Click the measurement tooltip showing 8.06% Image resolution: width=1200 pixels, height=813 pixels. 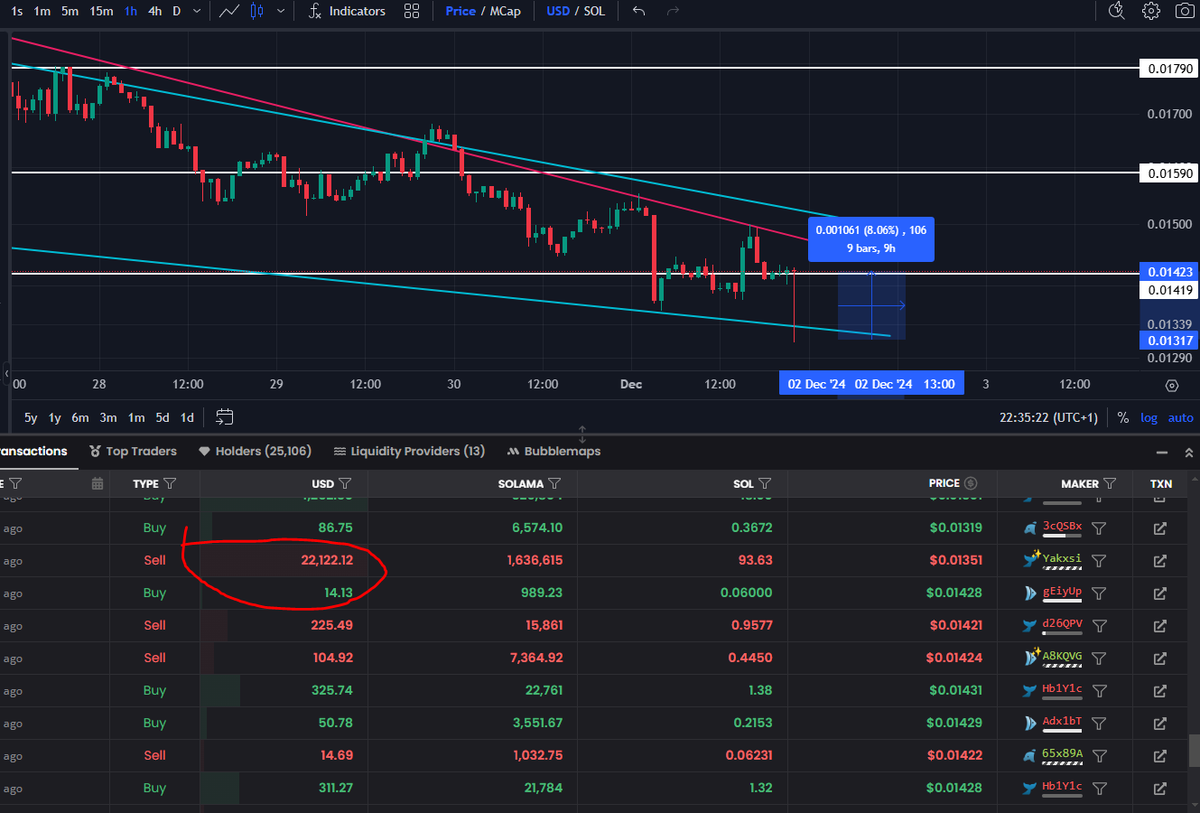pyautogui.click(x=870, y=239)
